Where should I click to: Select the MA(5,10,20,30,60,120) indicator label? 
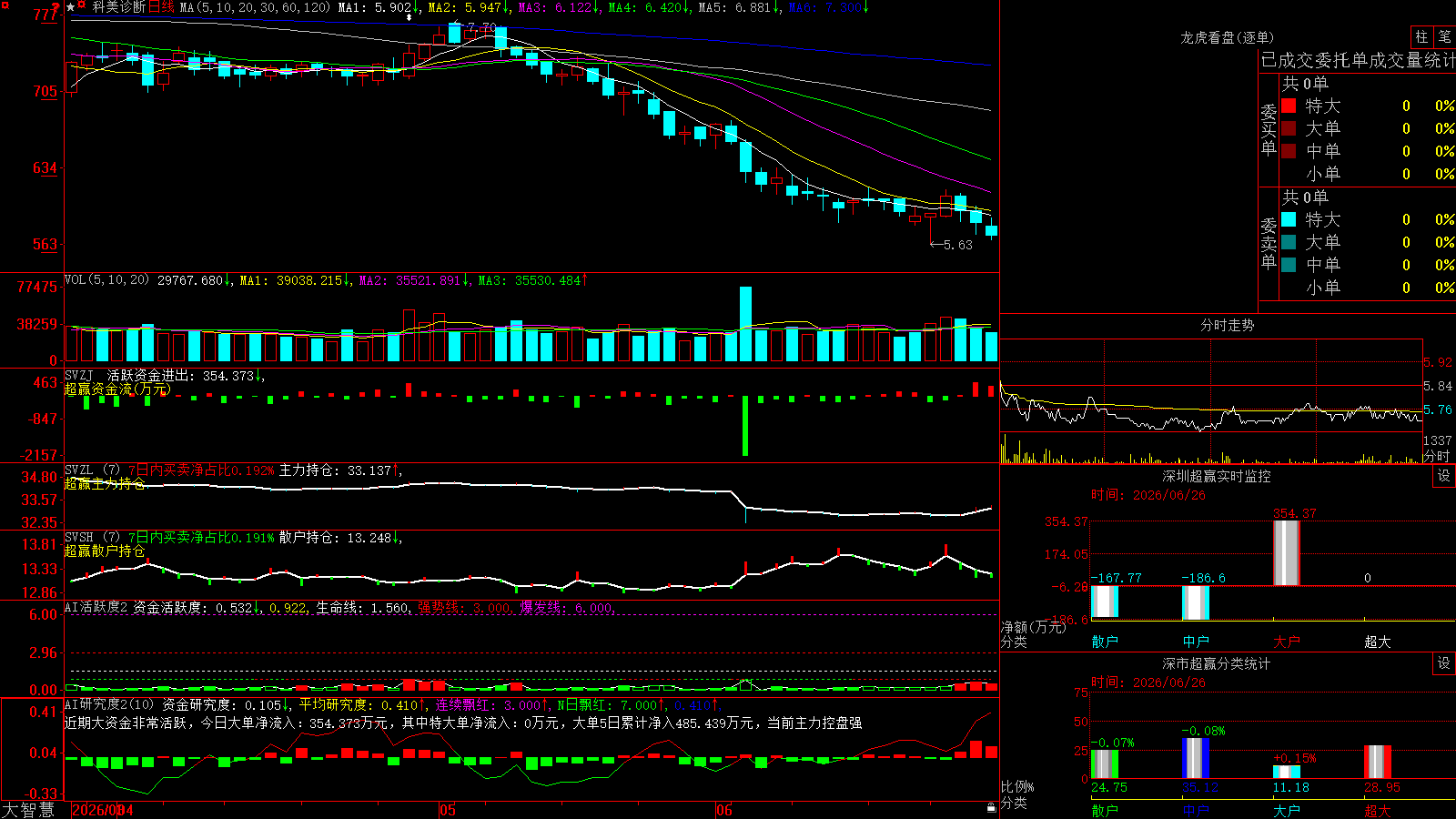(255, 7)
